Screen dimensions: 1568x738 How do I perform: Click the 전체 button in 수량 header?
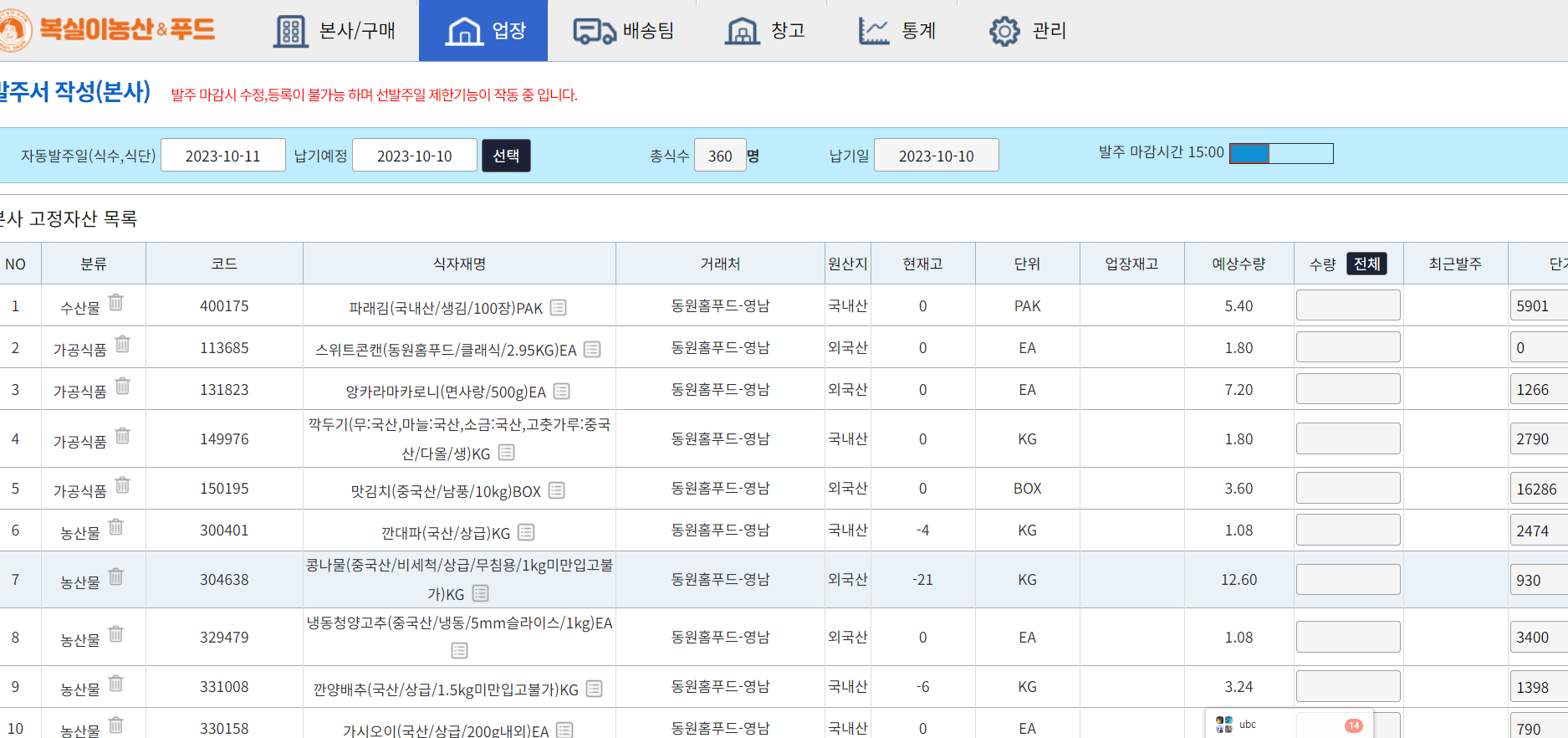pyautogui.click(x=1366, y=264)
